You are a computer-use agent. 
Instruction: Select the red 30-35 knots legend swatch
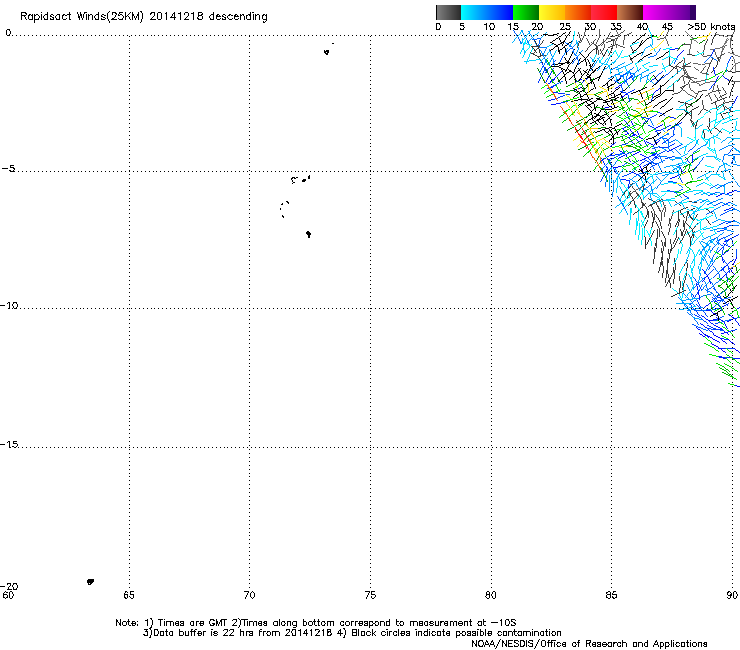click(604, 12)
